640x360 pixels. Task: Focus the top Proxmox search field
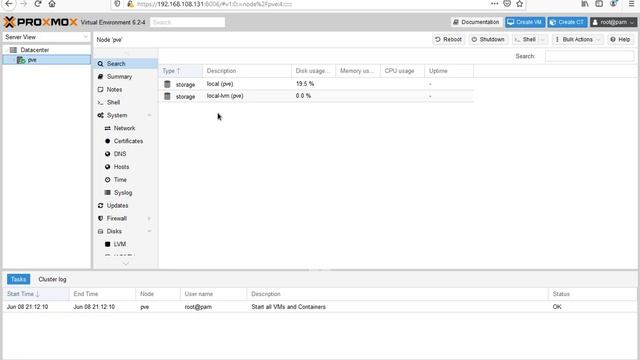187,22
